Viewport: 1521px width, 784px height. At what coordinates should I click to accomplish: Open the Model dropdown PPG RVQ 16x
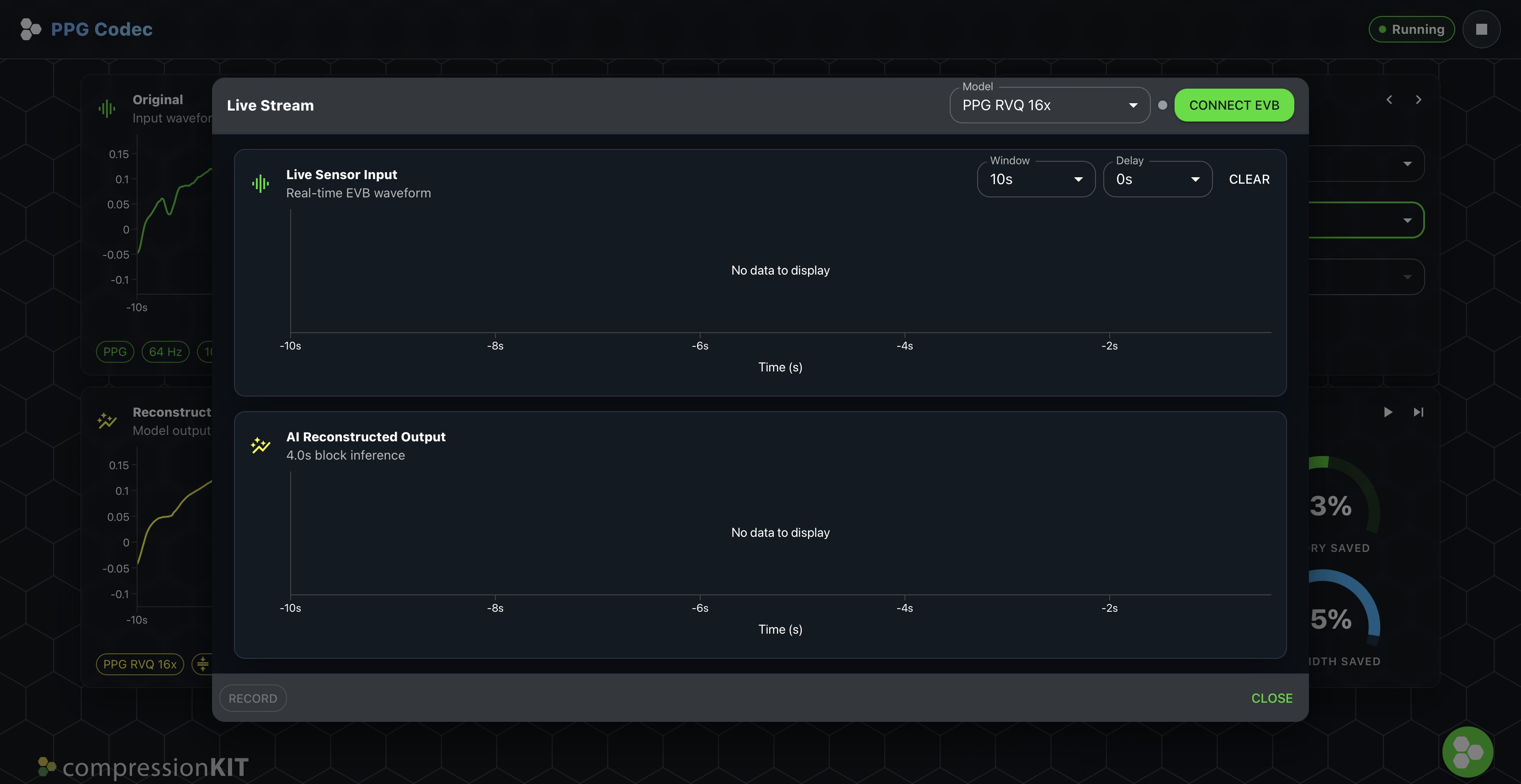tap(1049, 105)
